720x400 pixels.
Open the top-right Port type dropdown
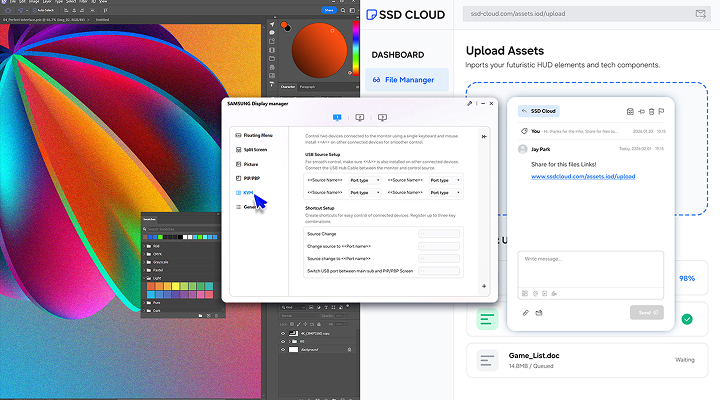(444, 180)
